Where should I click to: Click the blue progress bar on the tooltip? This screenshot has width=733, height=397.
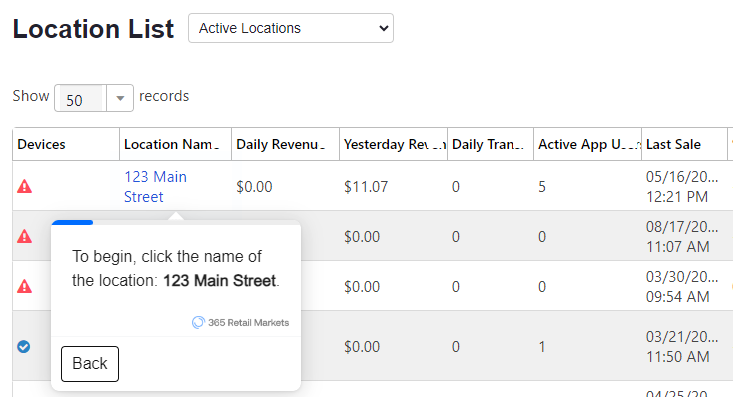pos(72,223)
